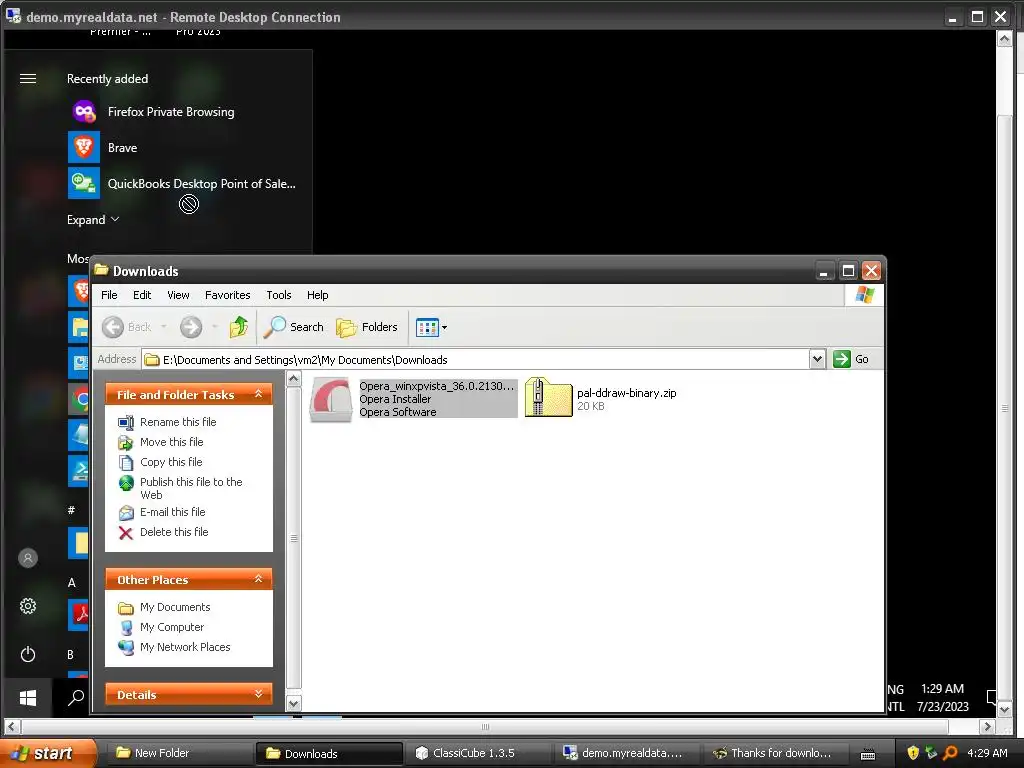Click the remote desktop clock 1:29 AM
This screenshot has width=1024, height=768.
pyautogui.click(x=942, y=689)
